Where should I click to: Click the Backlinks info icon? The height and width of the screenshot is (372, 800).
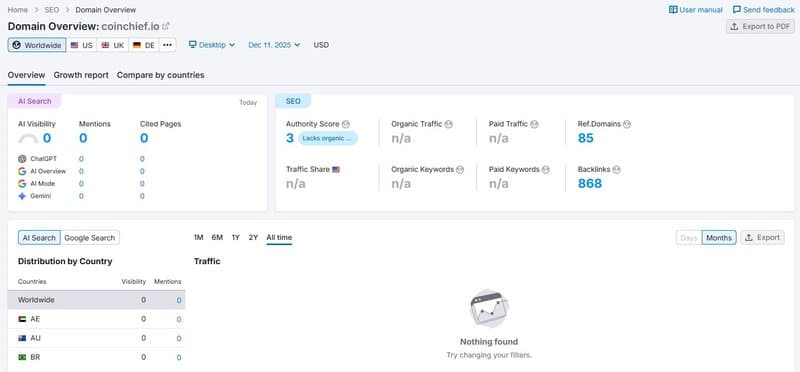[616, 169]
